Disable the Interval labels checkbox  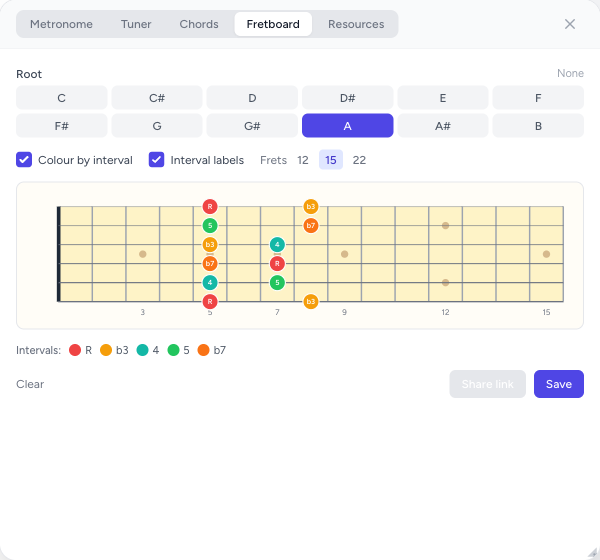tap(157, 160)
